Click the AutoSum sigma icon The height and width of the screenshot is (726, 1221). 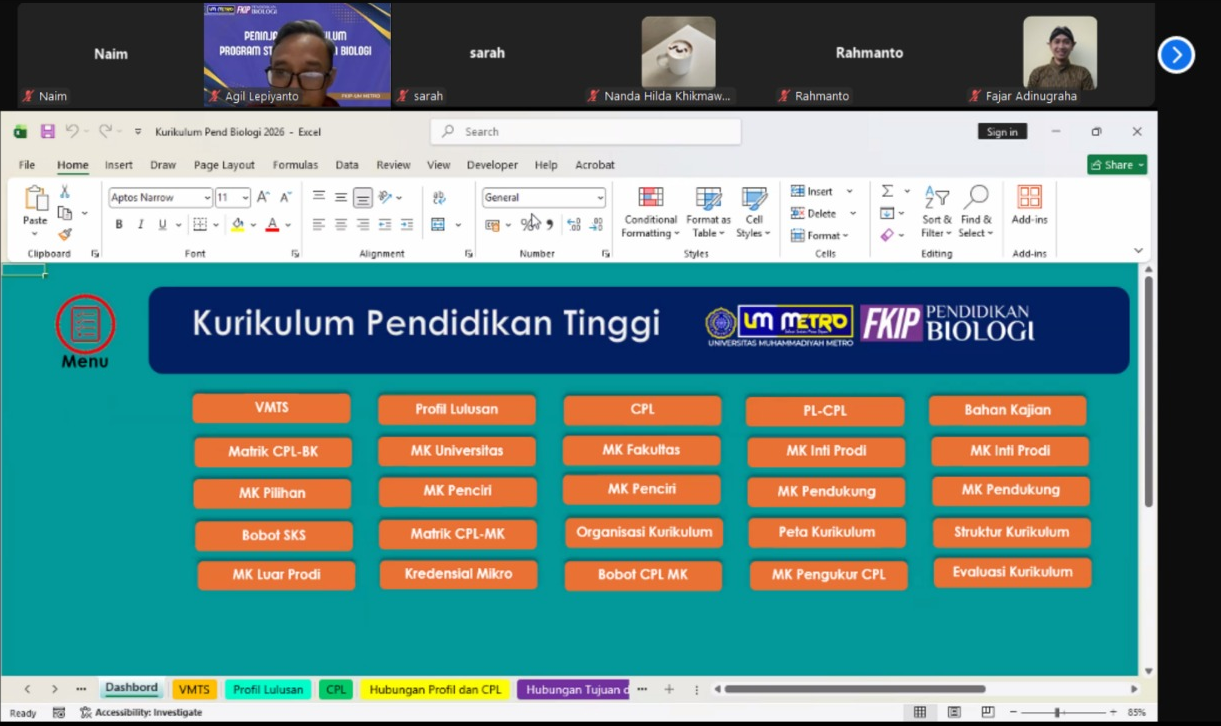887,191
